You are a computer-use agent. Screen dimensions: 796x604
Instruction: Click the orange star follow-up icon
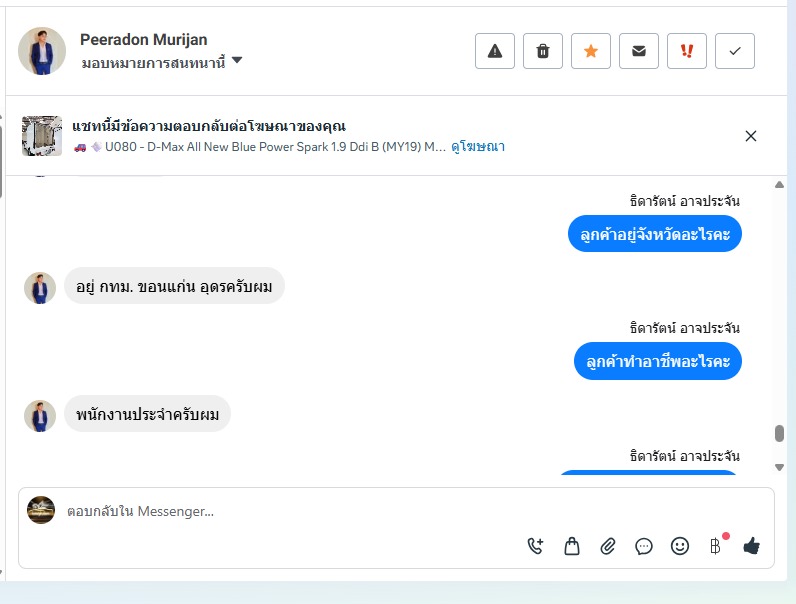pyautogui.click(x=591, y=51)
